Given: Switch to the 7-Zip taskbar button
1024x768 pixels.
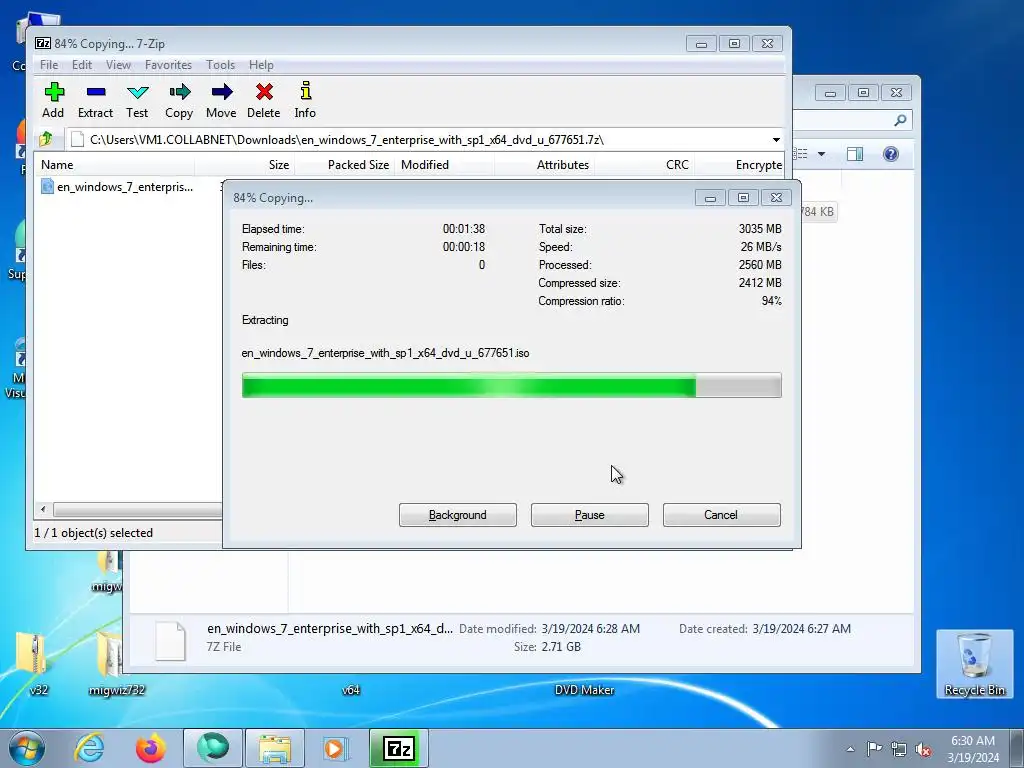Looking at the screenshot, I should pyautogui.click(x=398, y=748).
